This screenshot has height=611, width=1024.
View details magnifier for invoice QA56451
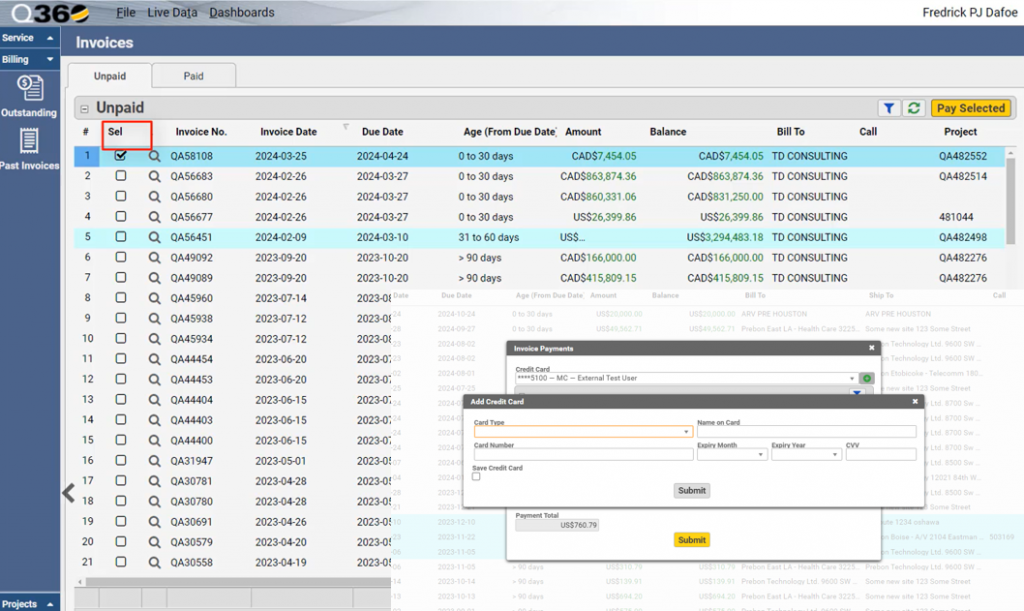click(x=154, y=237)
